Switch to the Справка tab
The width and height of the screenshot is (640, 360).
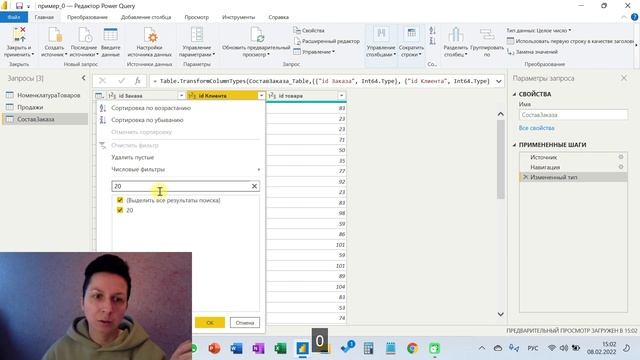(x=279, y=17)
